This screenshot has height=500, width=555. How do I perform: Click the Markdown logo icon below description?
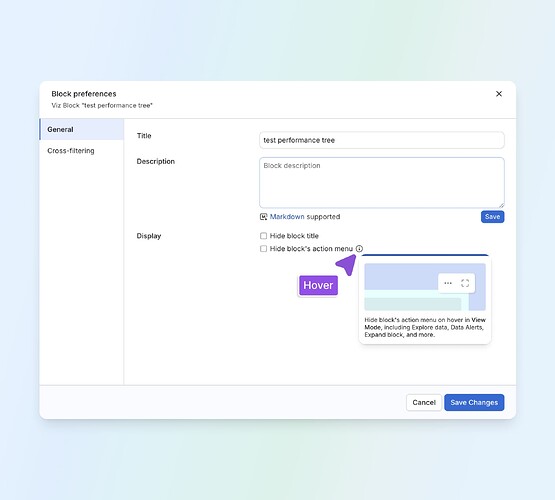[x=263, y=217]
